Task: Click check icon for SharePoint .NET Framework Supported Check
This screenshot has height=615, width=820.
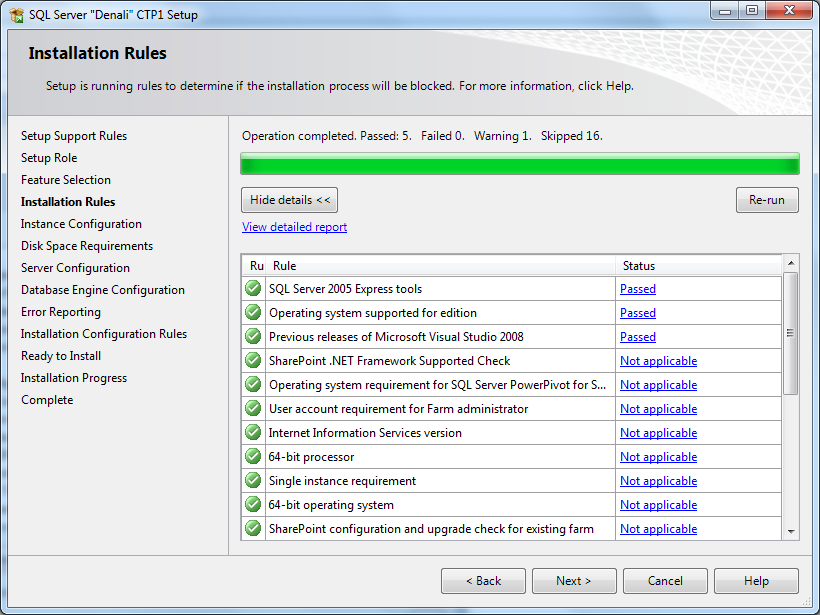Action: (x=253, y=361)
